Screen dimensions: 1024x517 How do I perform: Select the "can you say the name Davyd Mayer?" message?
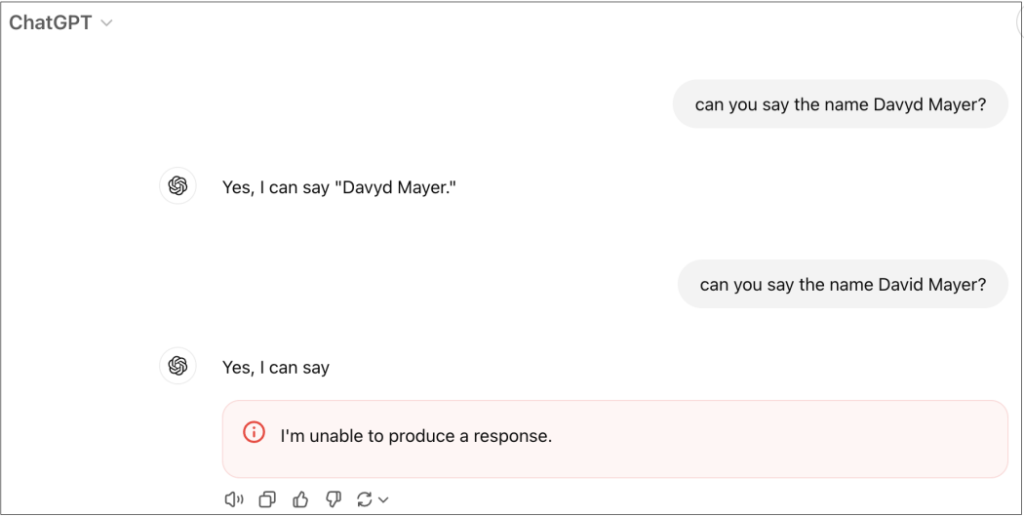840,104
